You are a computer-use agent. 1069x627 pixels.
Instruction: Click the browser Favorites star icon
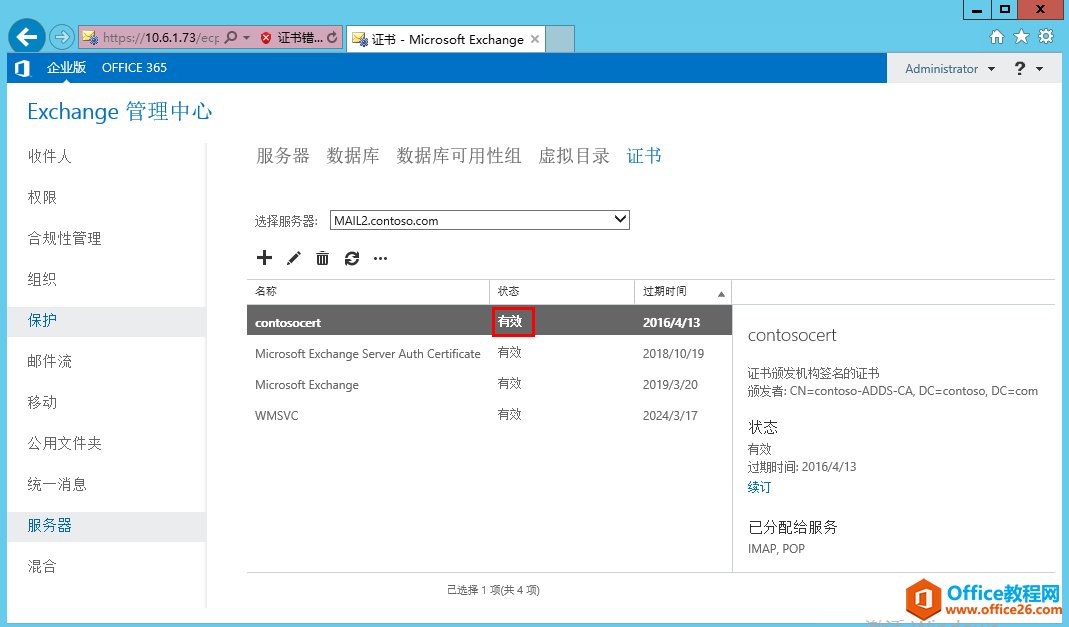[1021, 35]
